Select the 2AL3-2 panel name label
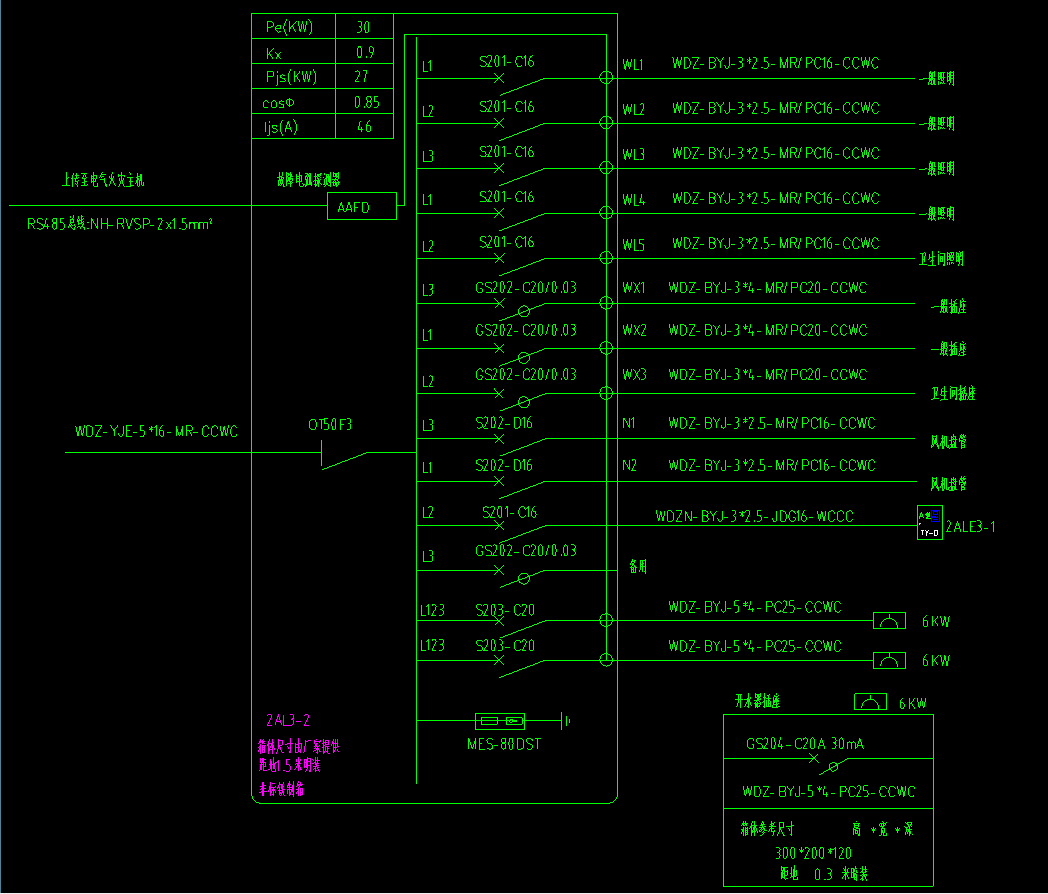This screenshot has height=894, width=1048. pyautogui.click(x=285, y=719)
